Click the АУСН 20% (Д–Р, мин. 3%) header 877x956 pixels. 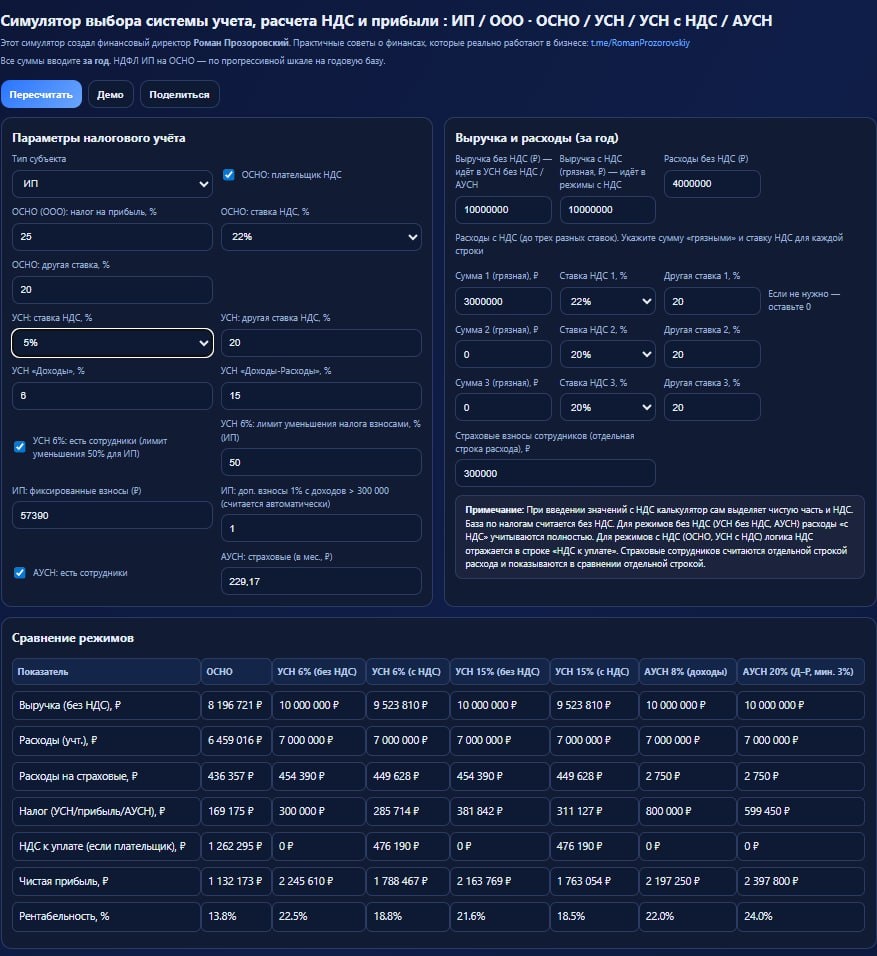[x=800, y=671]
